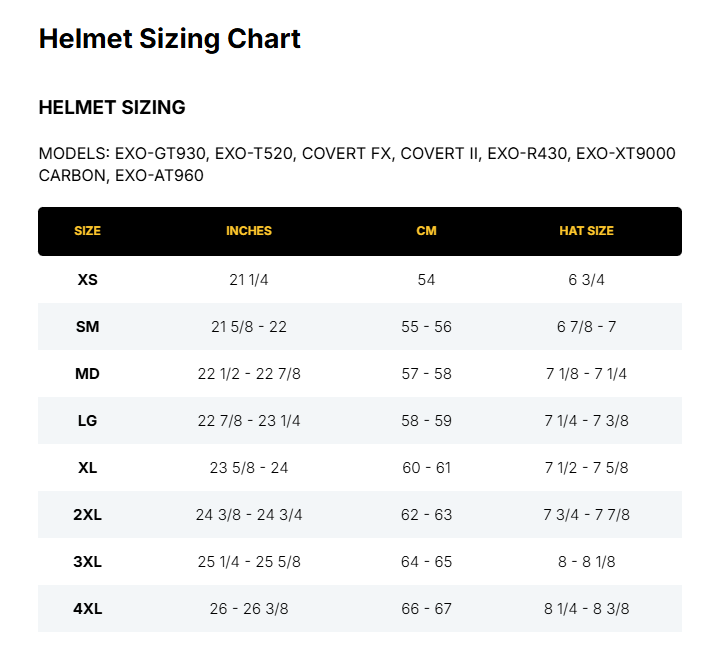Click the 7 3/4 - 7 7/8 hat size cell
The width and height of the screenshot is (712, 657).
tap(586, 515)
